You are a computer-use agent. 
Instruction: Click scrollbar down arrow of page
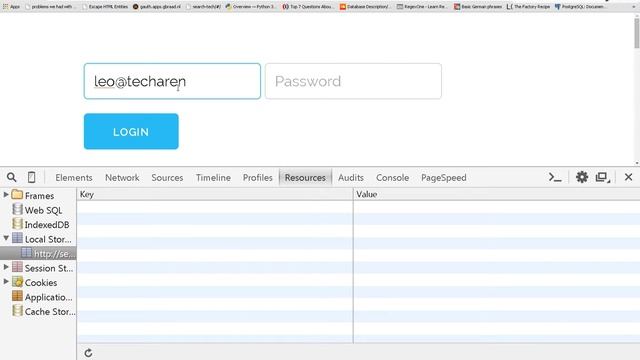pyautogui.click(x=637, y=163)
